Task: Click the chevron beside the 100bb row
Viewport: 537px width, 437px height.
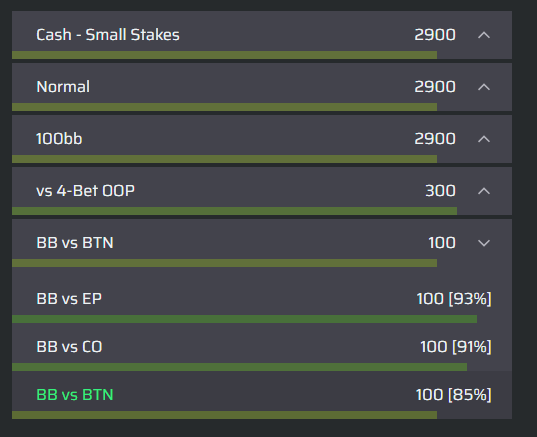Action: click(x=484, y=139)
